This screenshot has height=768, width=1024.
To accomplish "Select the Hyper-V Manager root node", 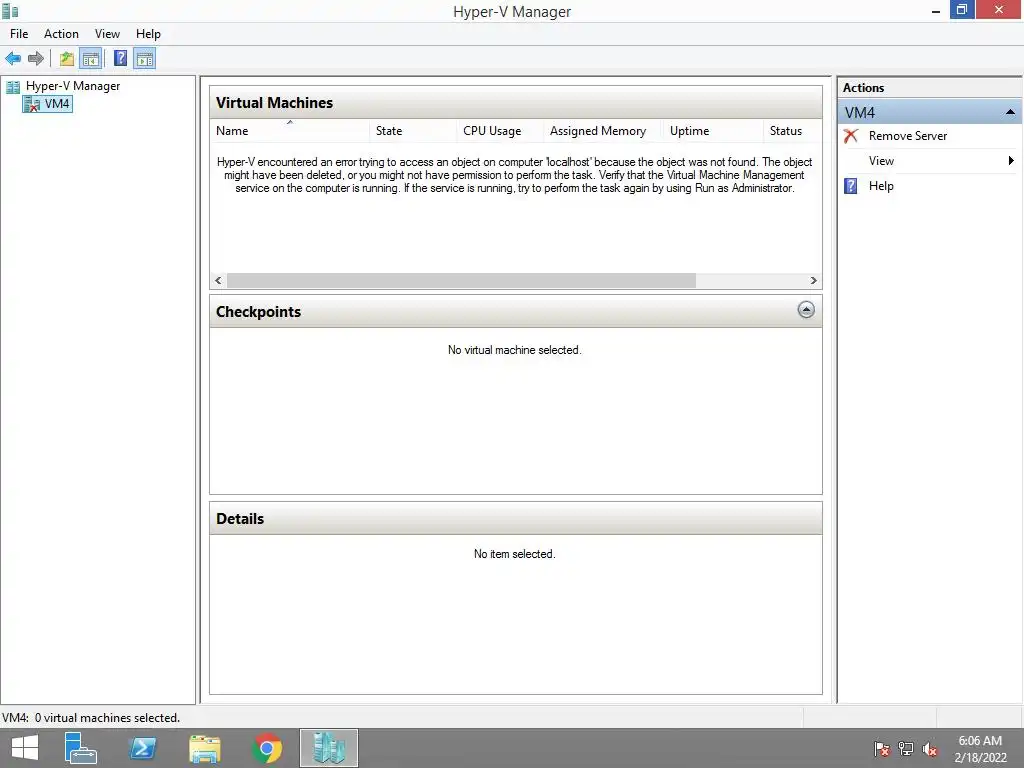I will [63, 86].
